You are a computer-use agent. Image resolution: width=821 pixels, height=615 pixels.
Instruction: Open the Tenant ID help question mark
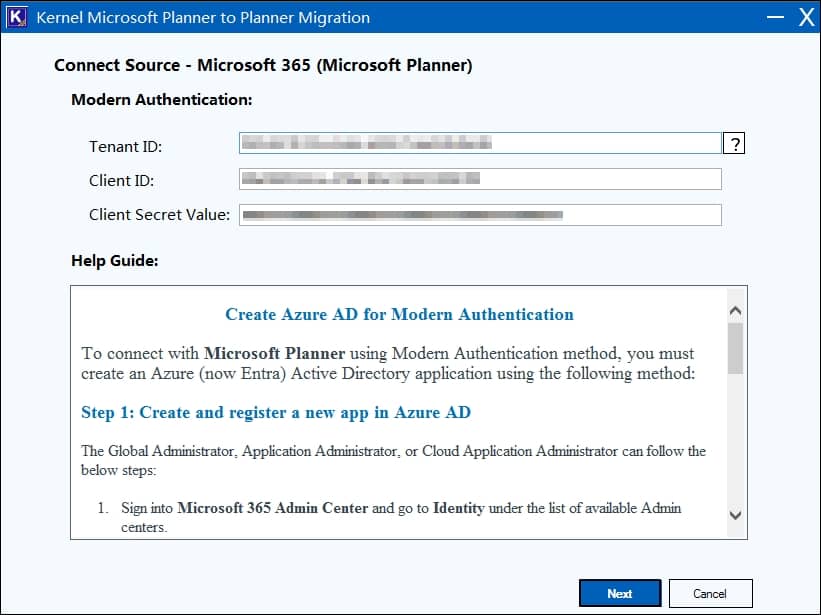point(734,143)
